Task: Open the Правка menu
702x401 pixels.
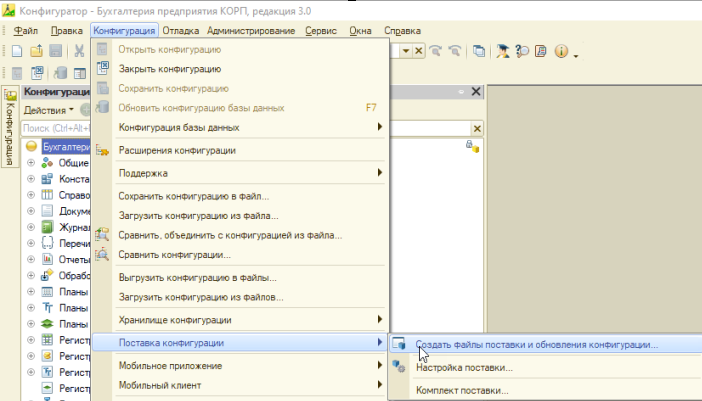Action: click(67, 31)
